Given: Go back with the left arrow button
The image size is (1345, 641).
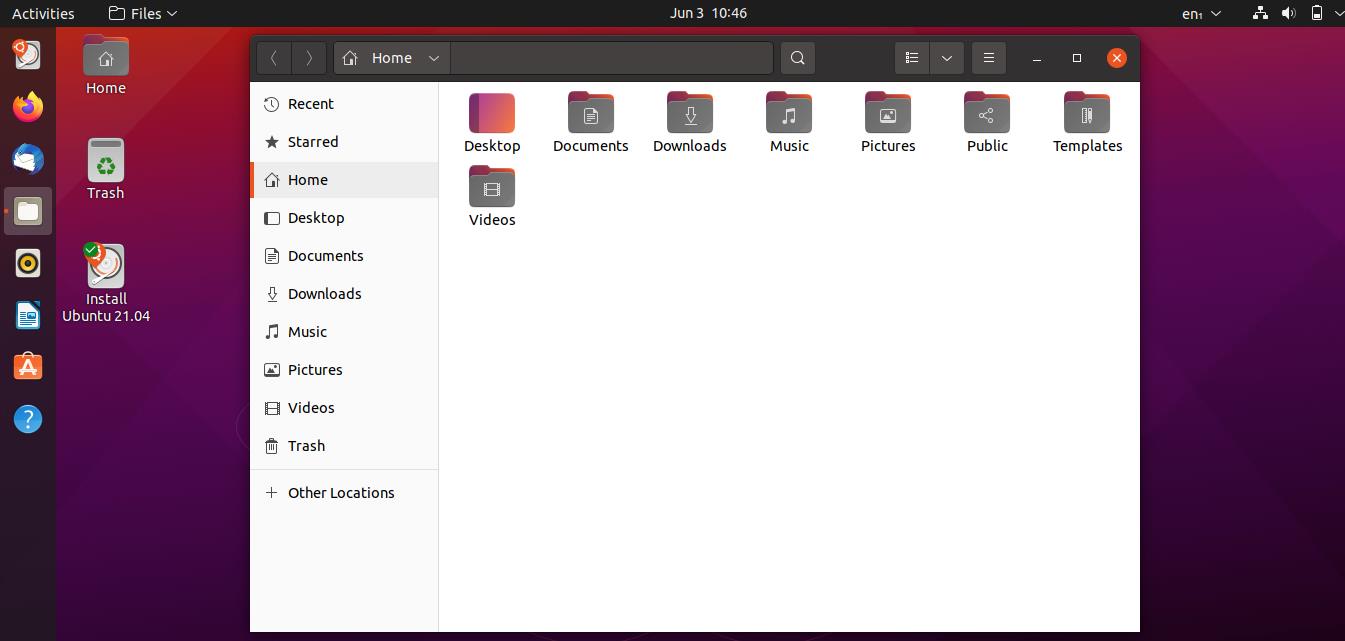Looking at the screenshot, I should (x=274, y=58).
